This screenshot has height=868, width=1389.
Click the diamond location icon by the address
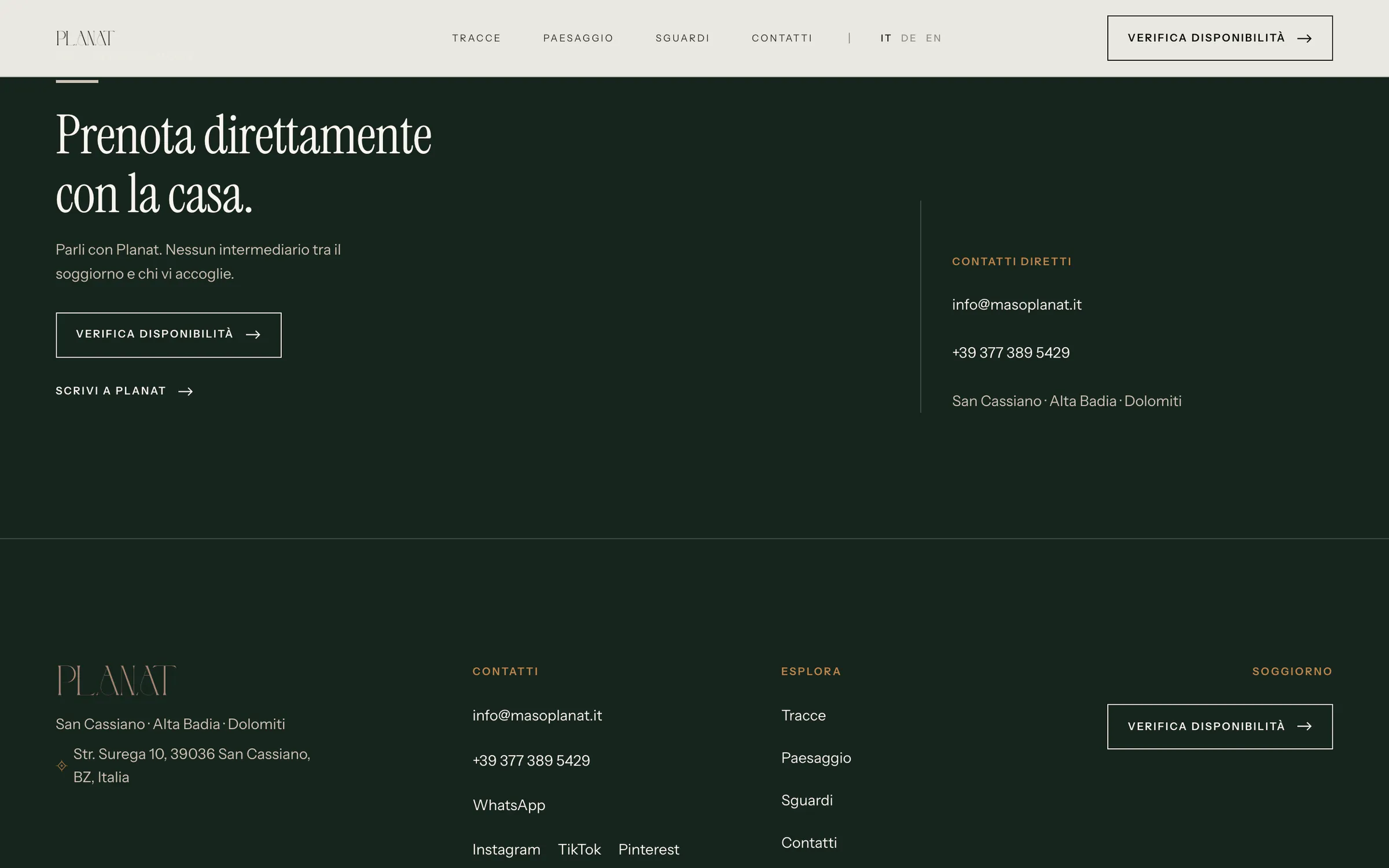tap(62, 766)
